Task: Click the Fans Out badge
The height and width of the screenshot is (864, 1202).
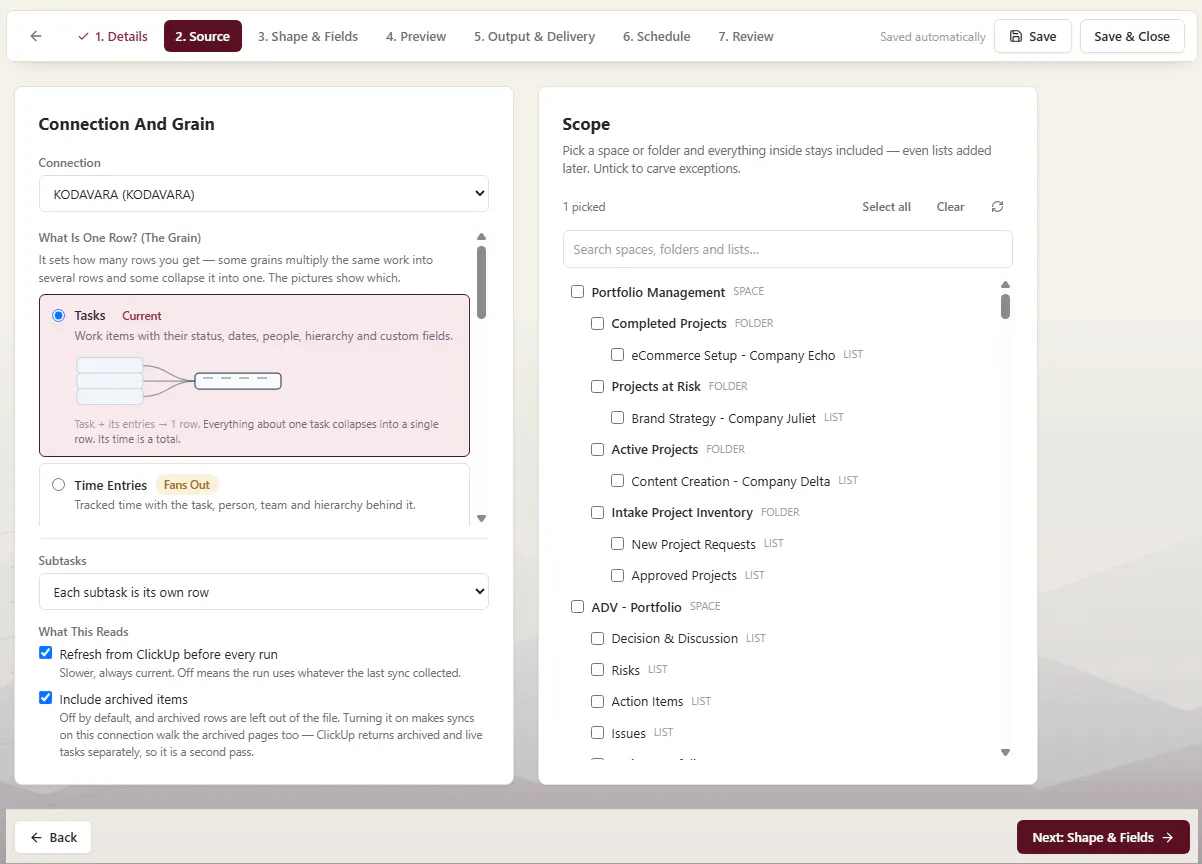Action: 187,485
